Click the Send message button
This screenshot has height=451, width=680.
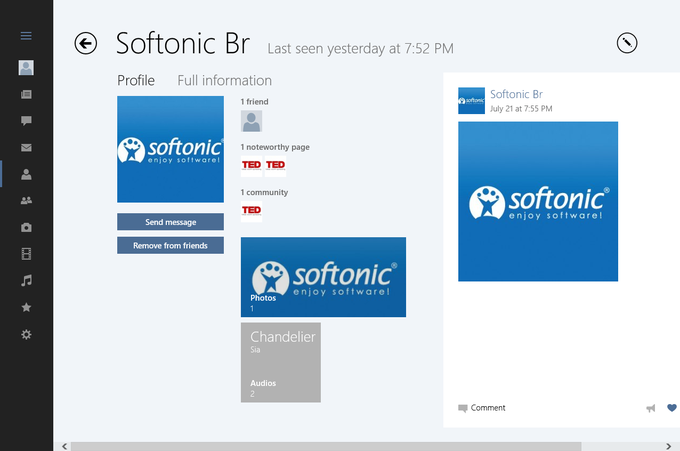pos(170,222)
